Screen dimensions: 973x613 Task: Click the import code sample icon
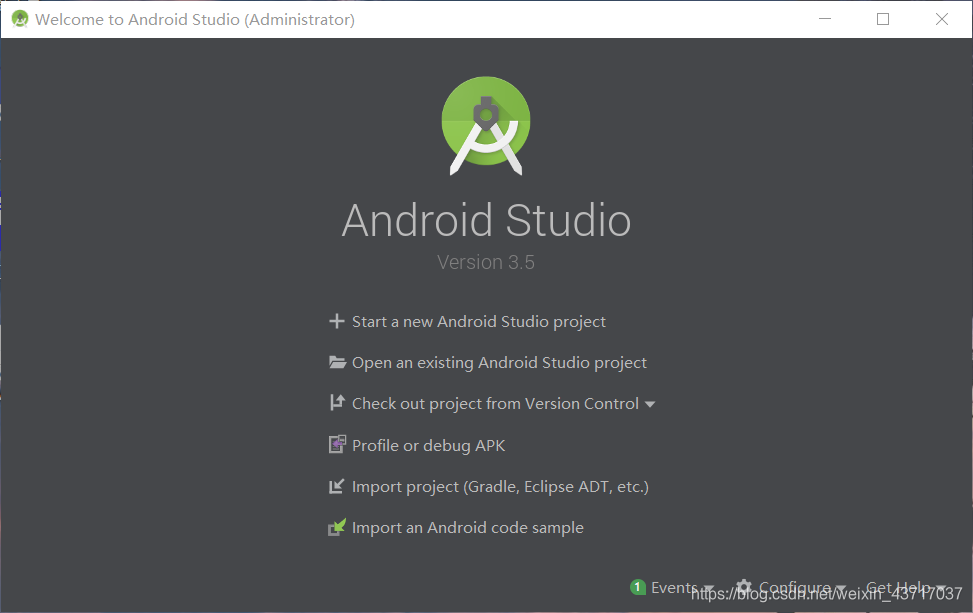pyautogui.click(x=337, y=527)
